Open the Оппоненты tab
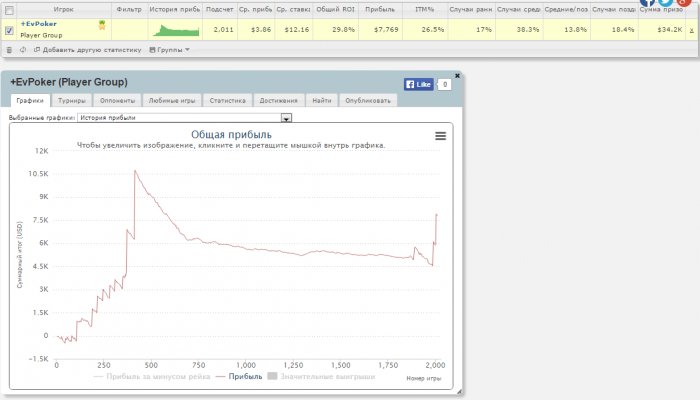The image size is (700, 400). (x=117, y=100)
